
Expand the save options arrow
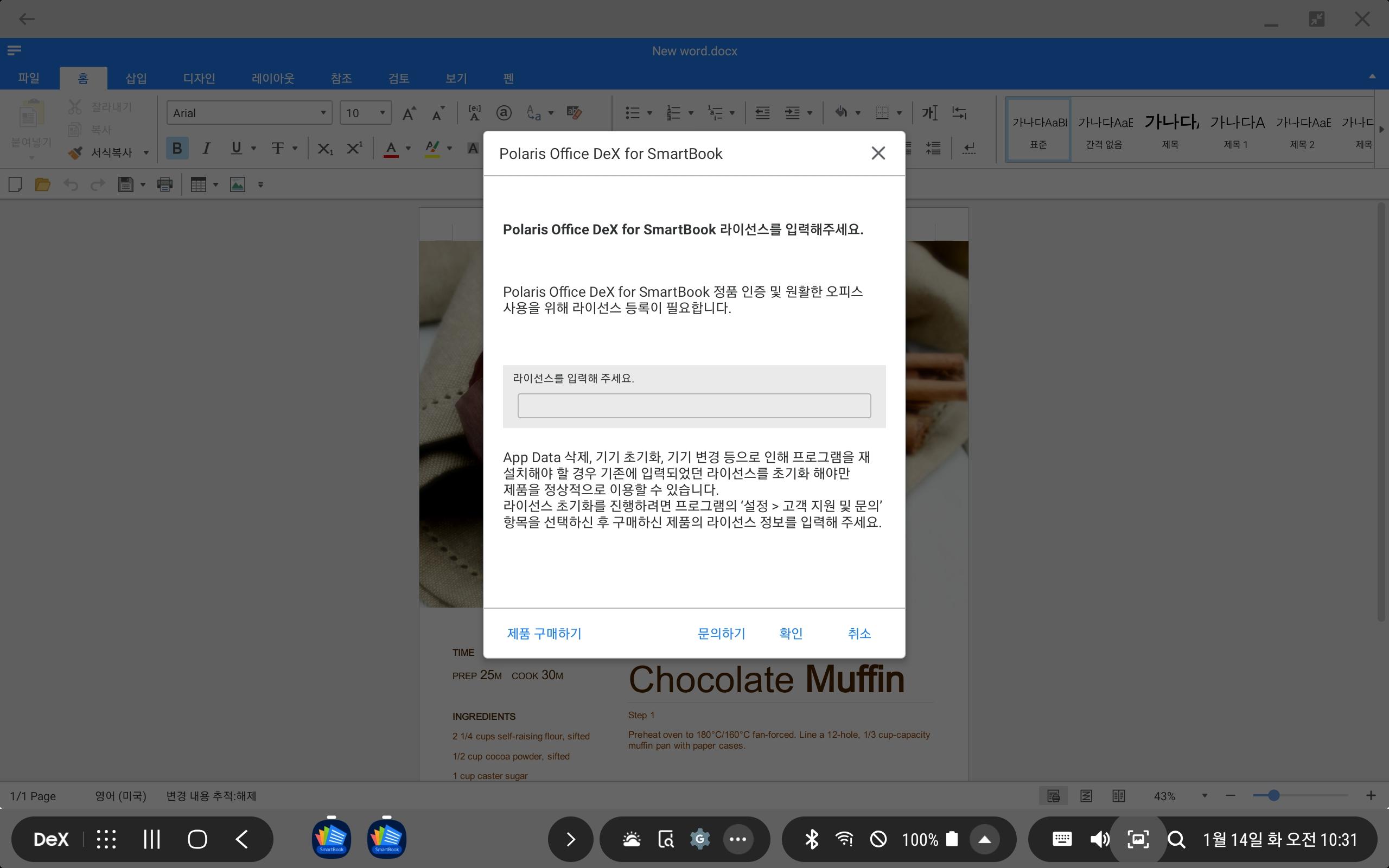pos(143,185)
